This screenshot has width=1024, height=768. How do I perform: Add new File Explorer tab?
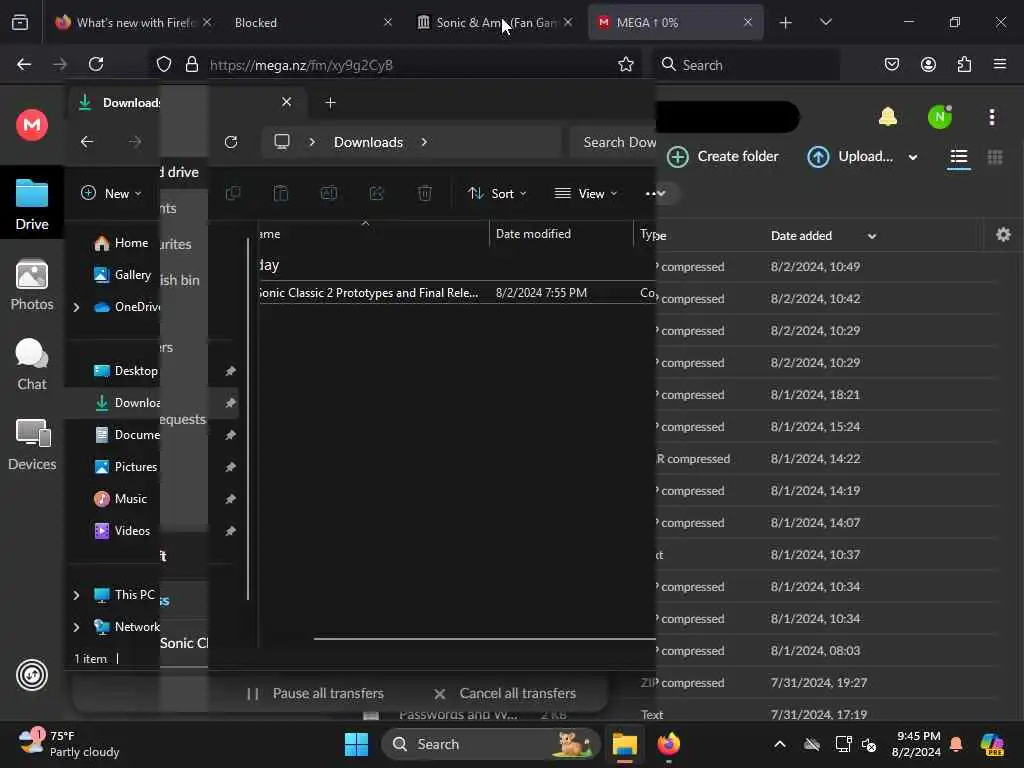(330, 103)
